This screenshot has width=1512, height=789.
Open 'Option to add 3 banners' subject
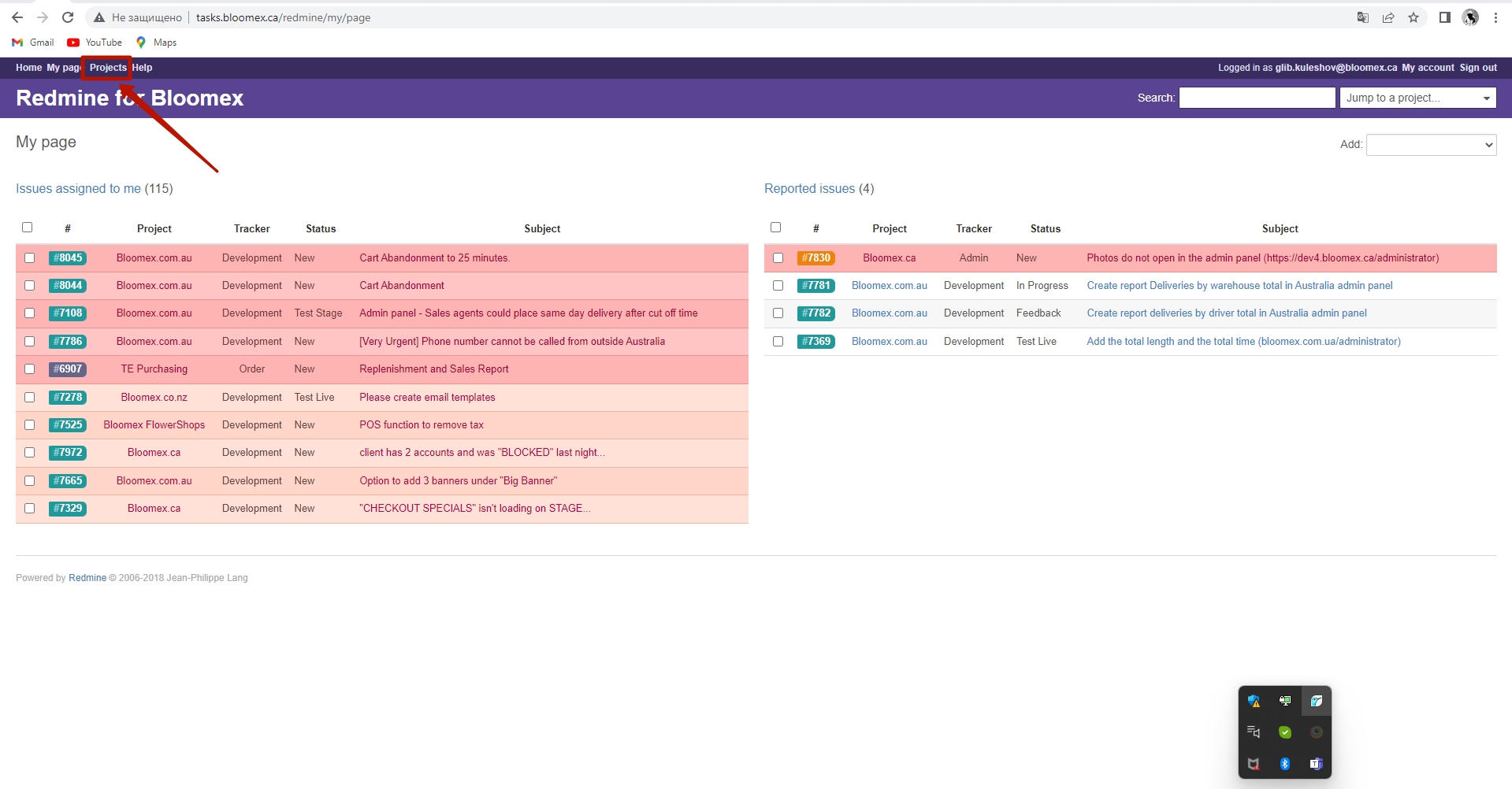point(458,480)
